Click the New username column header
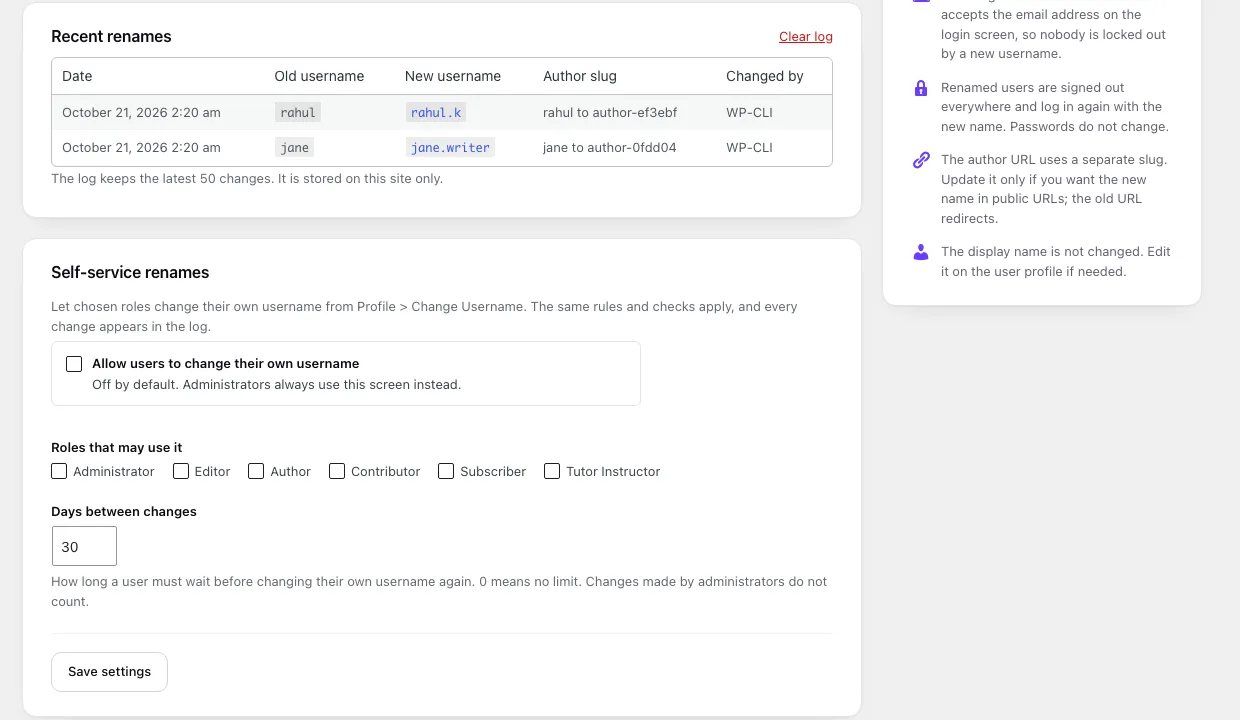The width and height of the screenshot is (1240, 720). click(x=453, y=76)
